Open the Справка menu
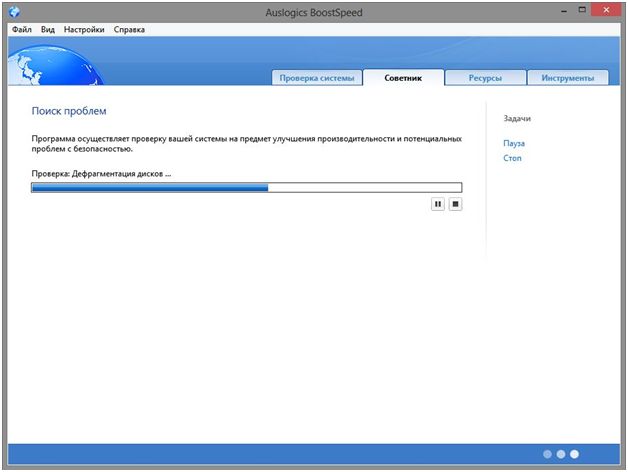The image size is (628, 472). tap(129, 30)
